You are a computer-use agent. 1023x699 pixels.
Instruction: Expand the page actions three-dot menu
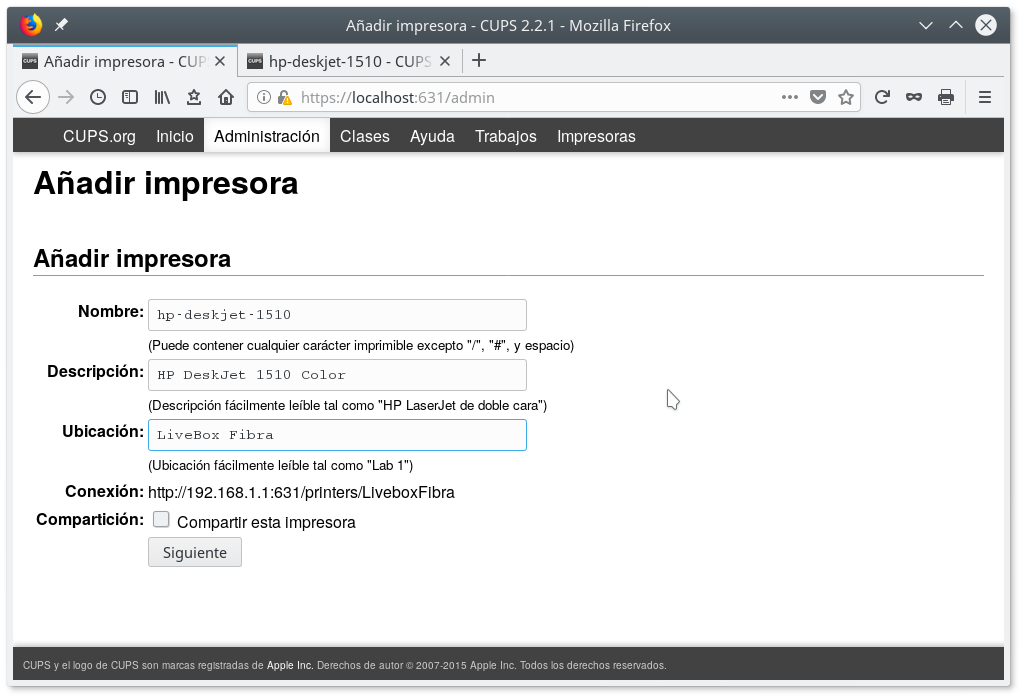tap(790, 97)
